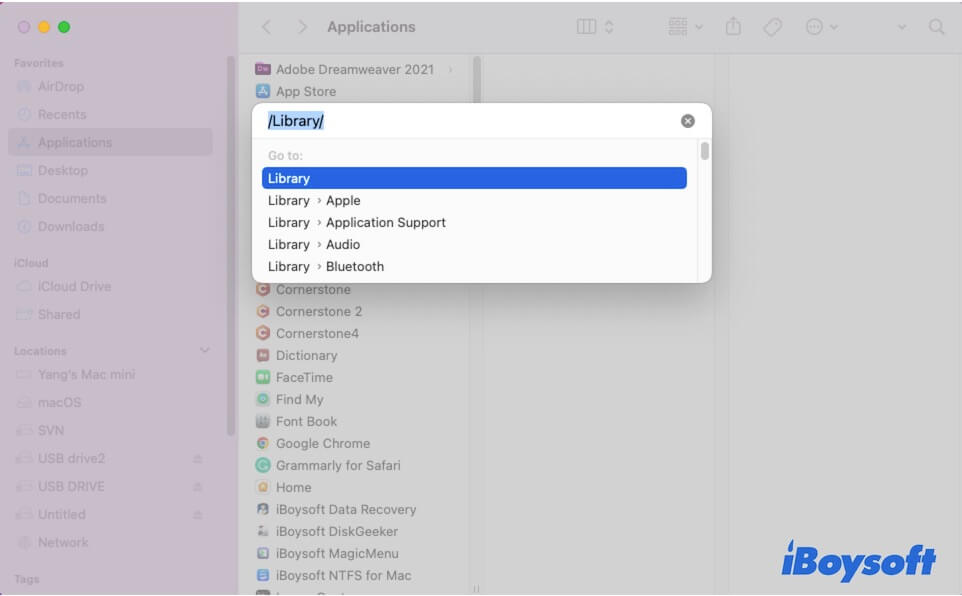962x596 pixels.
Task: Open the Group By dropdown in the toolbar
Action: (x=685, y=27)
